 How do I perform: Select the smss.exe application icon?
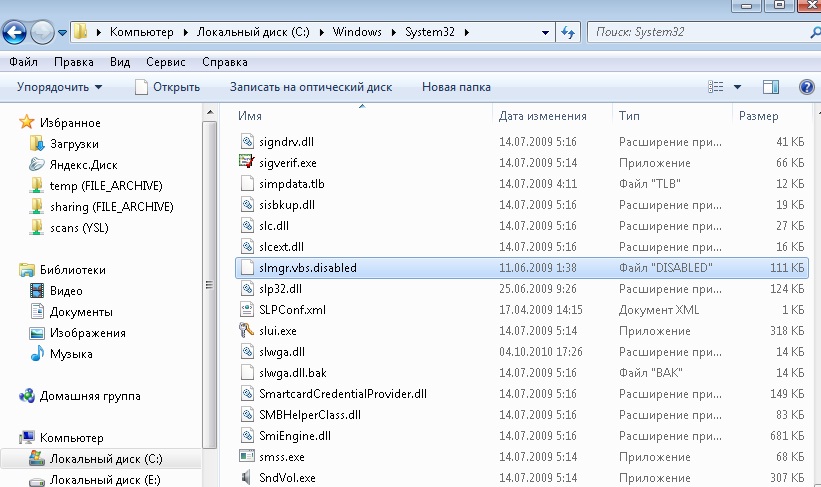pos(247,456)
